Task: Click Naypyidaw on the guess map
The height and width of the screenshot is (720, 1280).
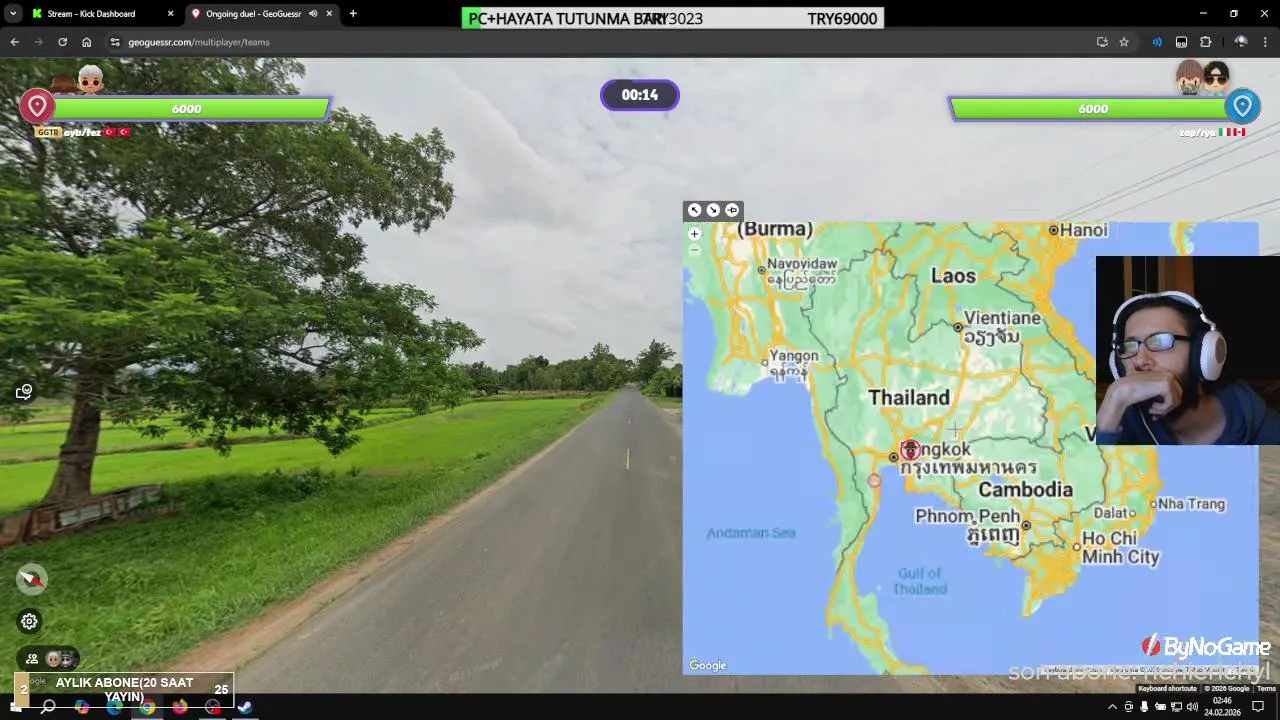Action: [802, 264]
